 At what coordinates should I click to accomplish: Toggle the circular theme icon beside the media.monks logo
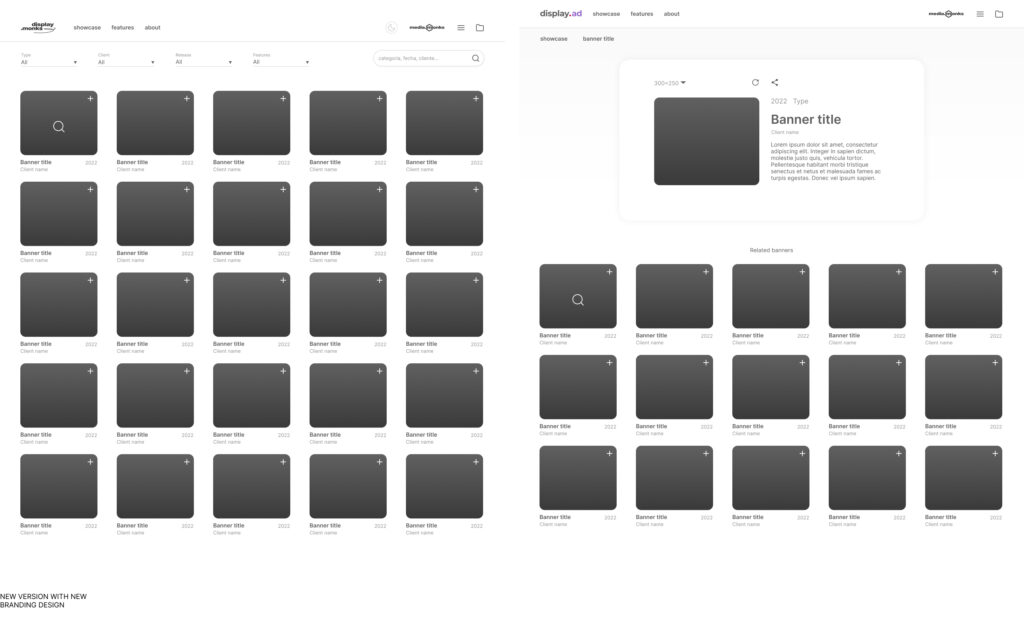392,28
